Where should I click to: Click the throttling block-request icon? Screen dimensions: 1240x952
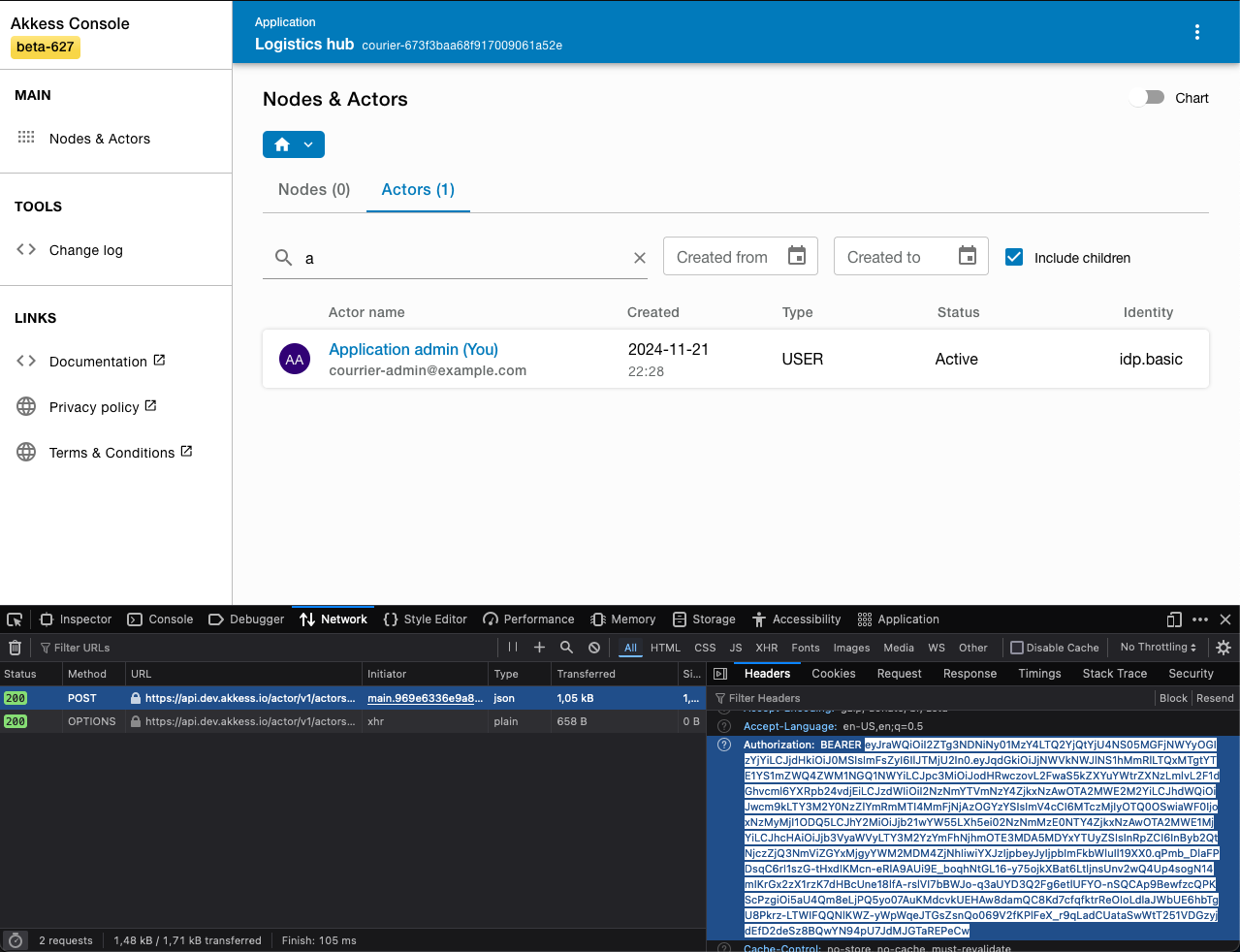pos(593,648)
